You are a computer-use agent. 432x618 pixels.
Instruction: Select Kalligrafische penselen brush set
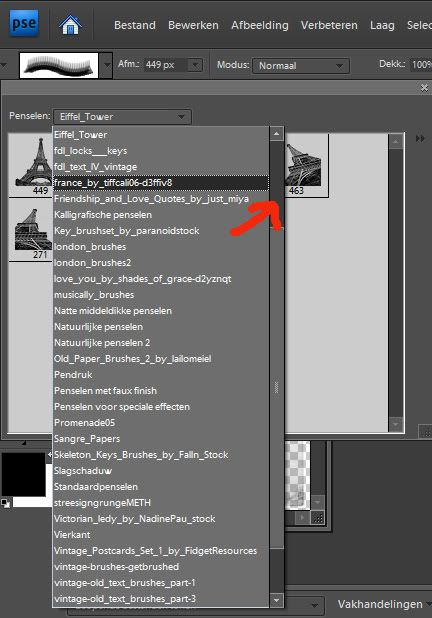pyautogui.click(x=161, y=215)
